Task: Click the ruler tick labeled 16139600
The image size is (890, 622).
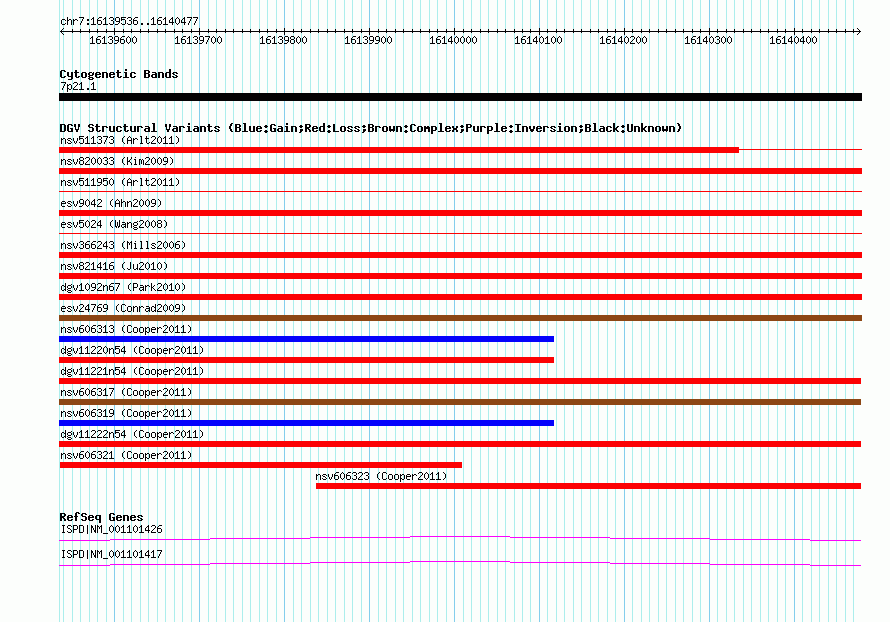Action: [113, 40]
